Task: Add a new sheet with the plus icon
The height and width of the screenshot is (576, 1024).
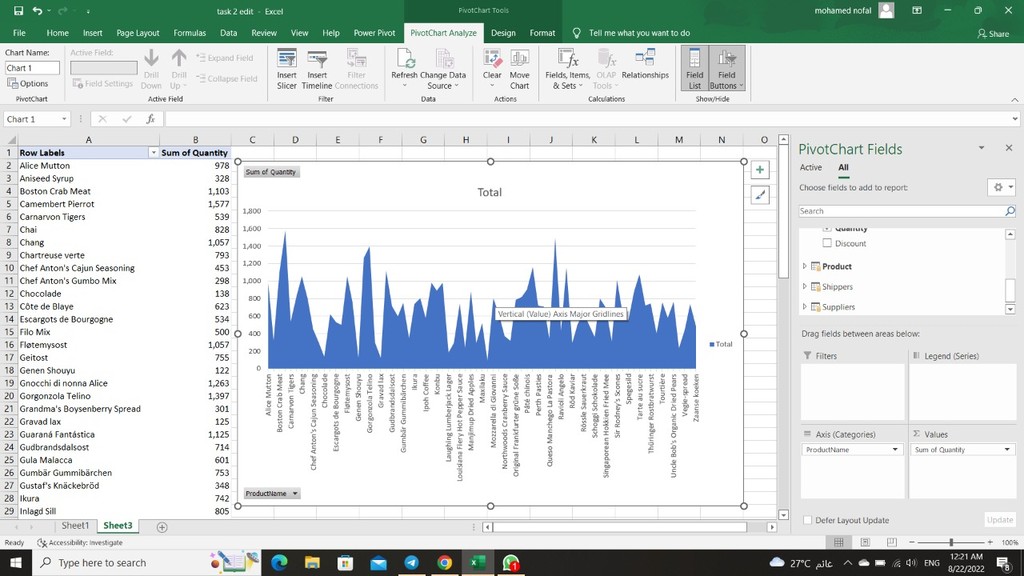Action: pyautogui.click(x=162, y=526)
